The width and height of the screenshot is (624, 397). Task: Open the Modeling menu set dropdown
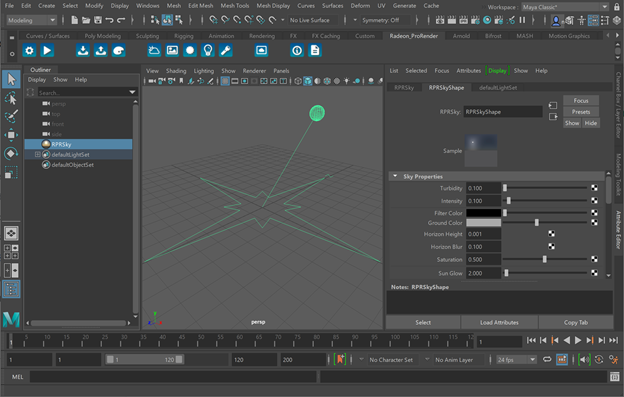click(31, 20)
